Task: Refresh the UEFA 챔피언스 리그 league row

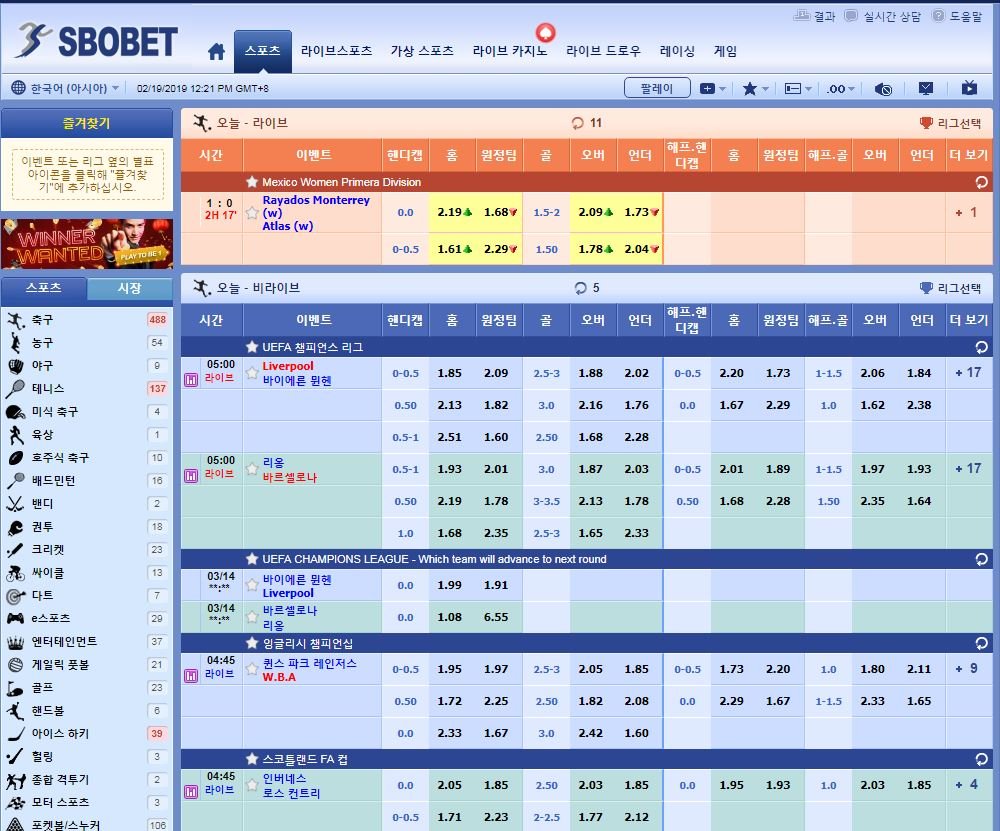Action: pos(982,347)
